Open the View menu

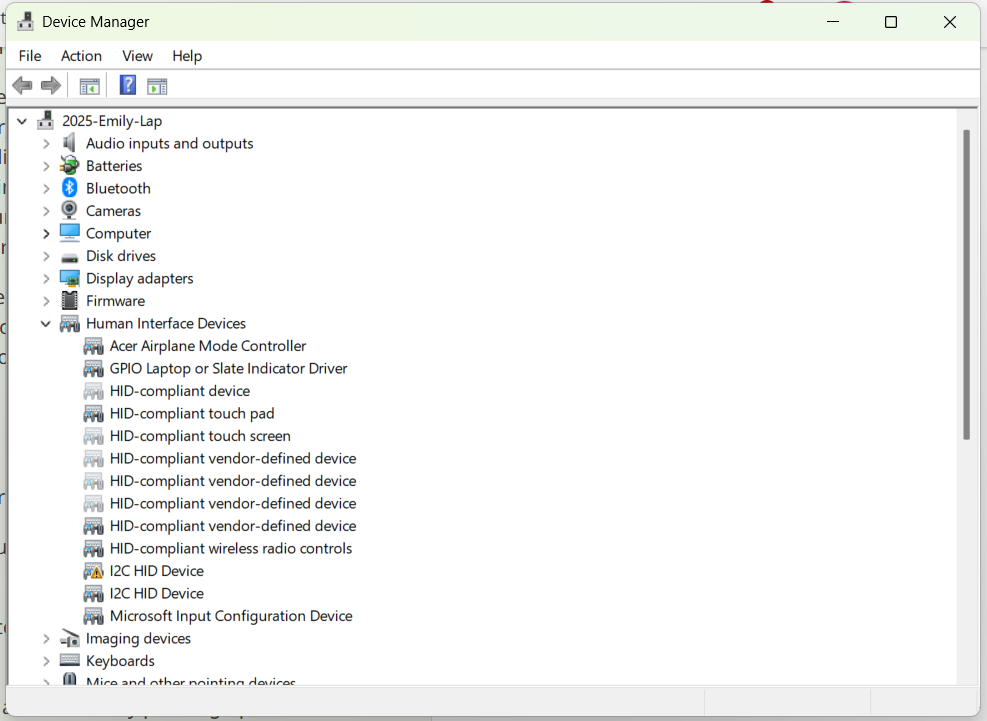137,56
